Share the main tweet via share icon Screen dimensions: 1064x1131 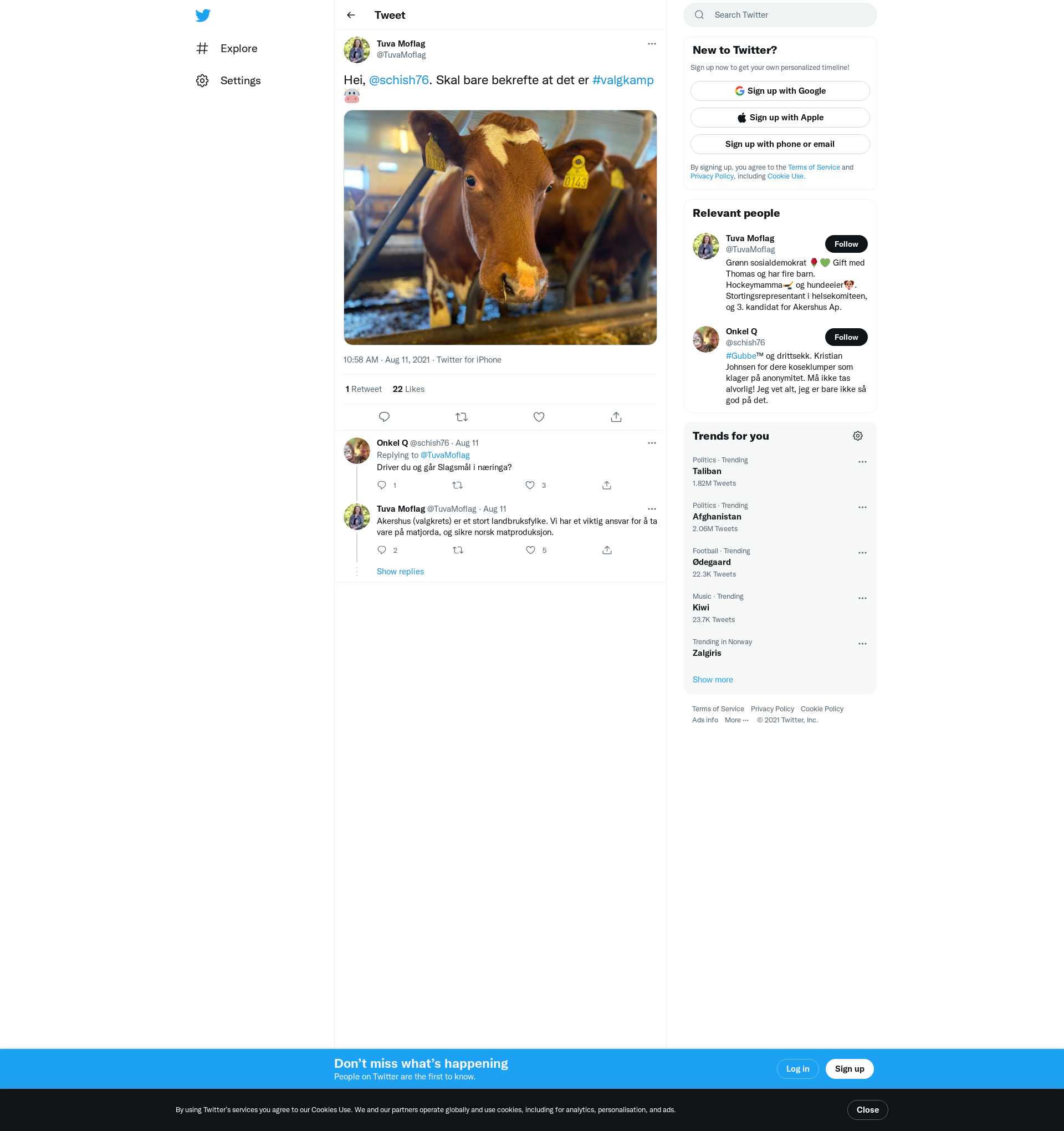pos(616,417)
